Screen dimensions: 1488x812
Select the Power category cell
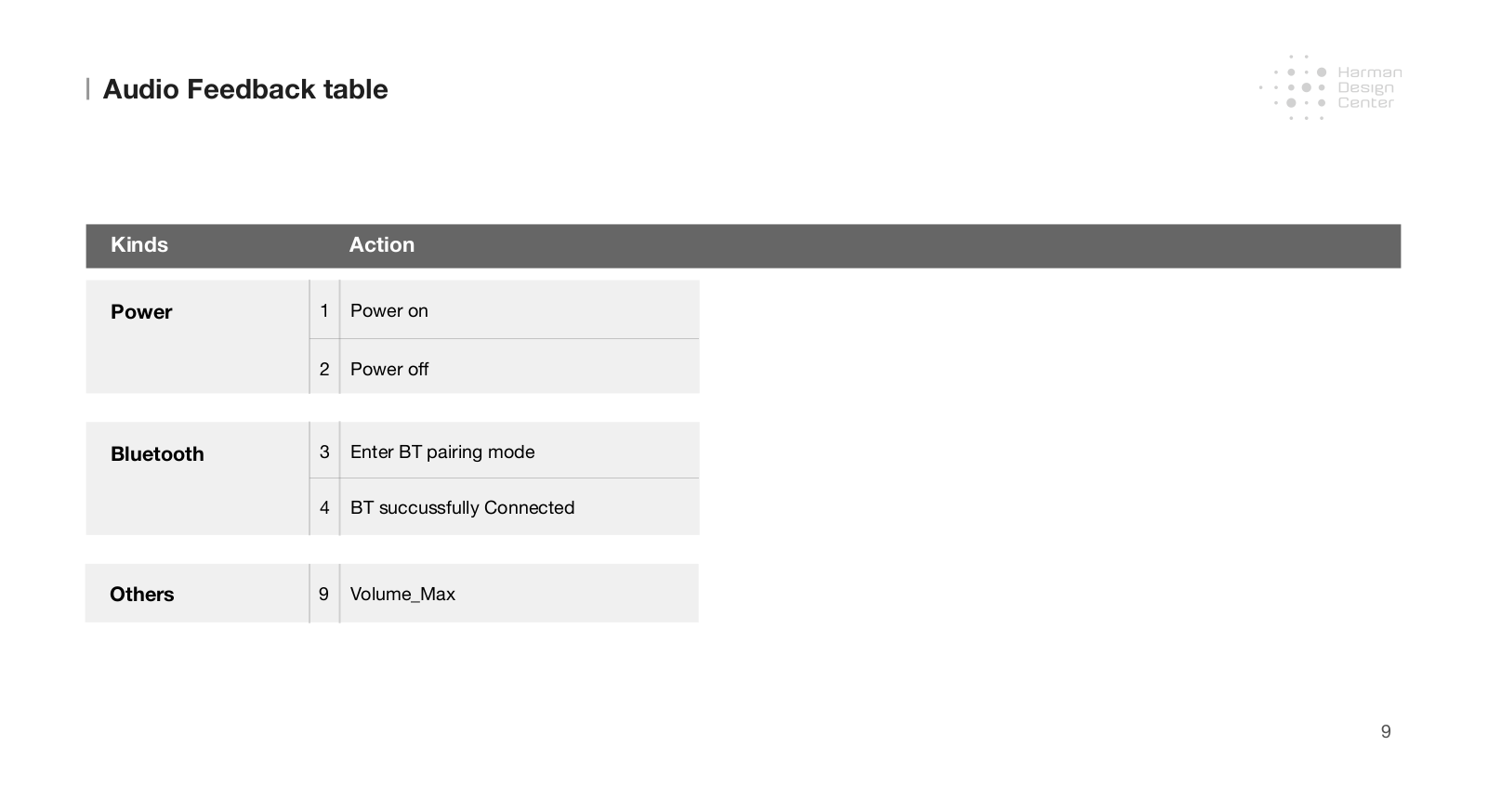197,336
